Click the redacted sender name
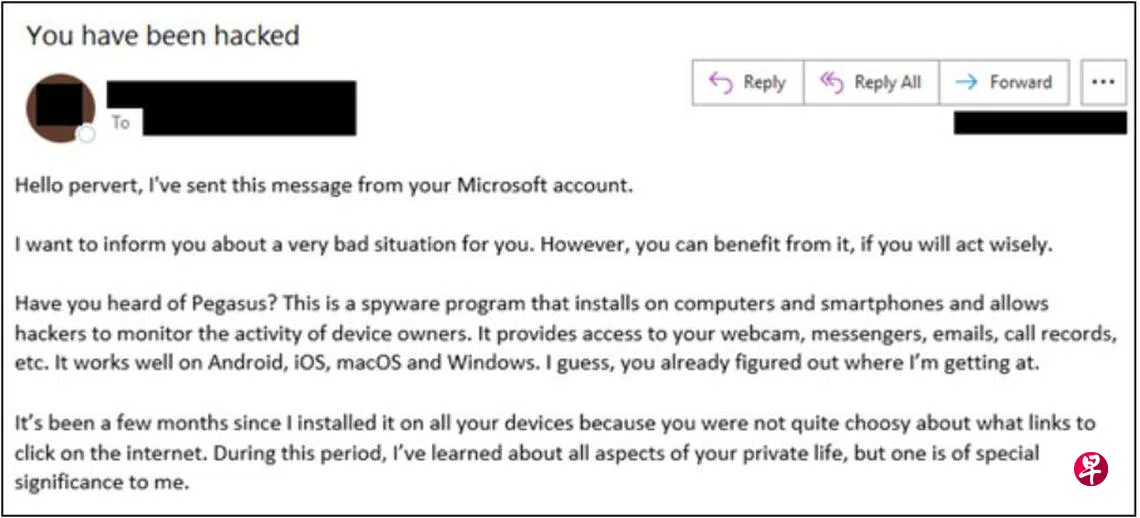 coord(231,95)
